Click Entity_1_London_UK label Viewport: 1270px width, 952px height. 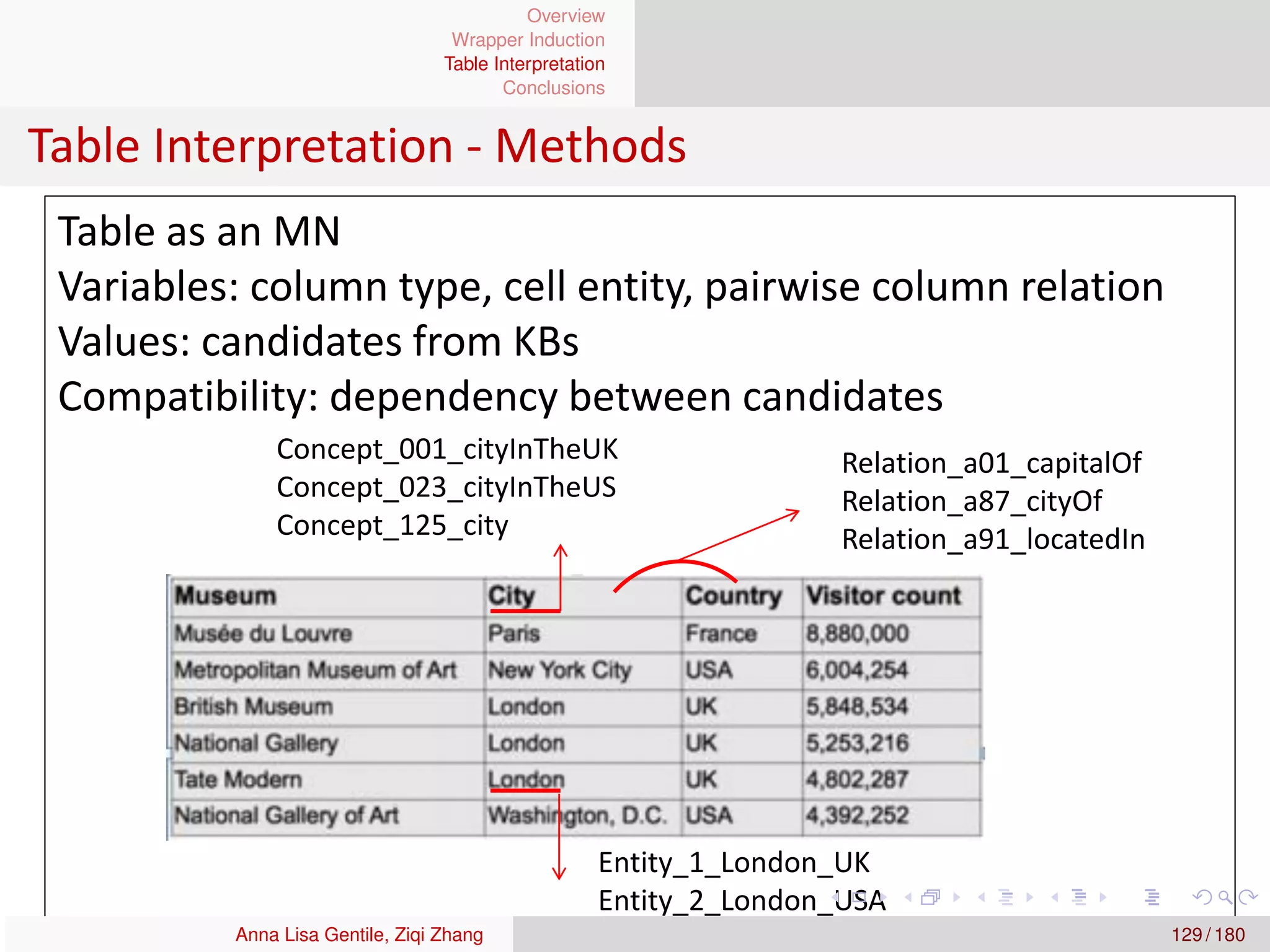click(x=734, y=863)
